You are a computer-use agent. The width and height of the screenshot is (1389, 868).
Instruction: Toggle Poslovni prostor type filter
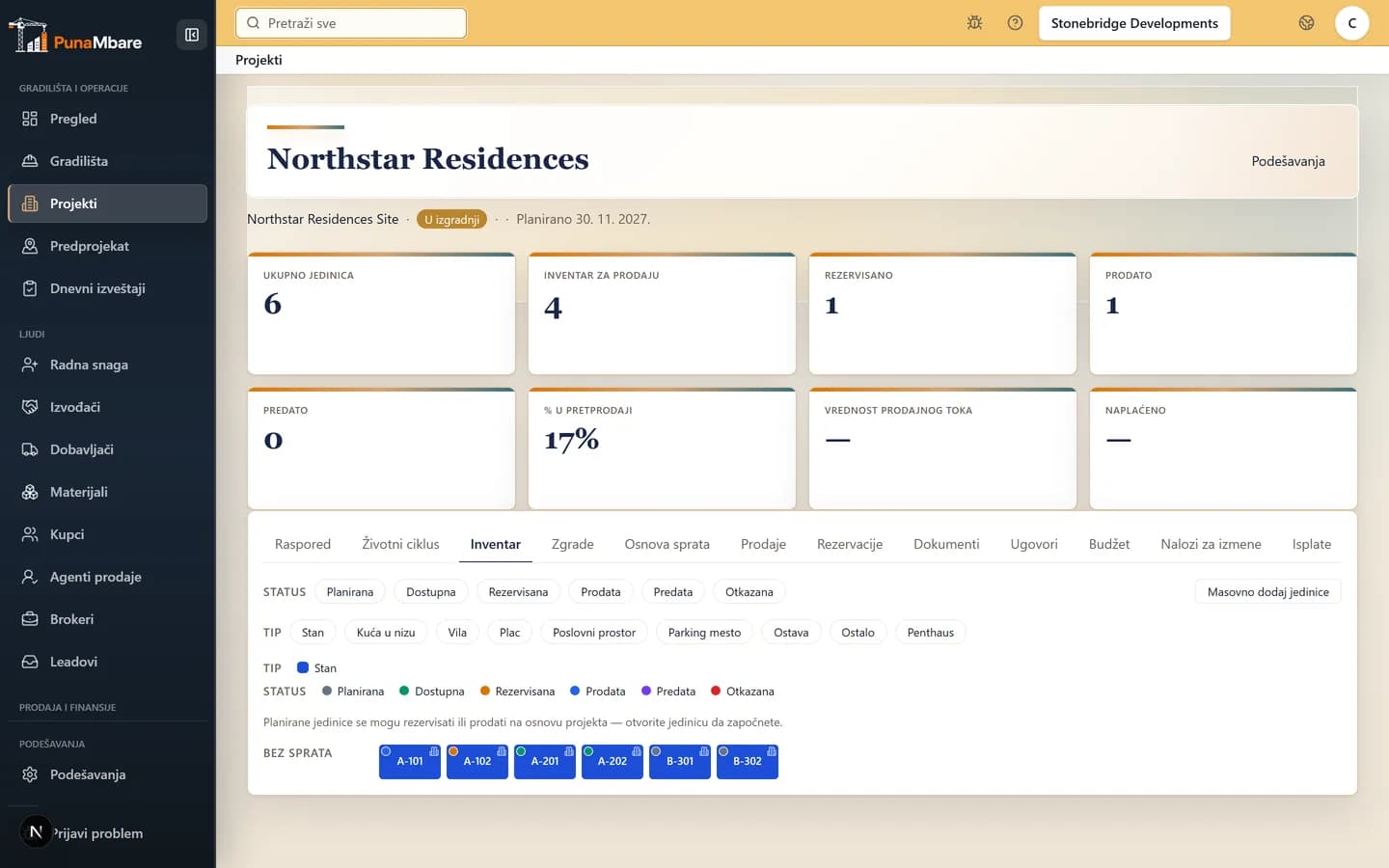pos(594,633)
